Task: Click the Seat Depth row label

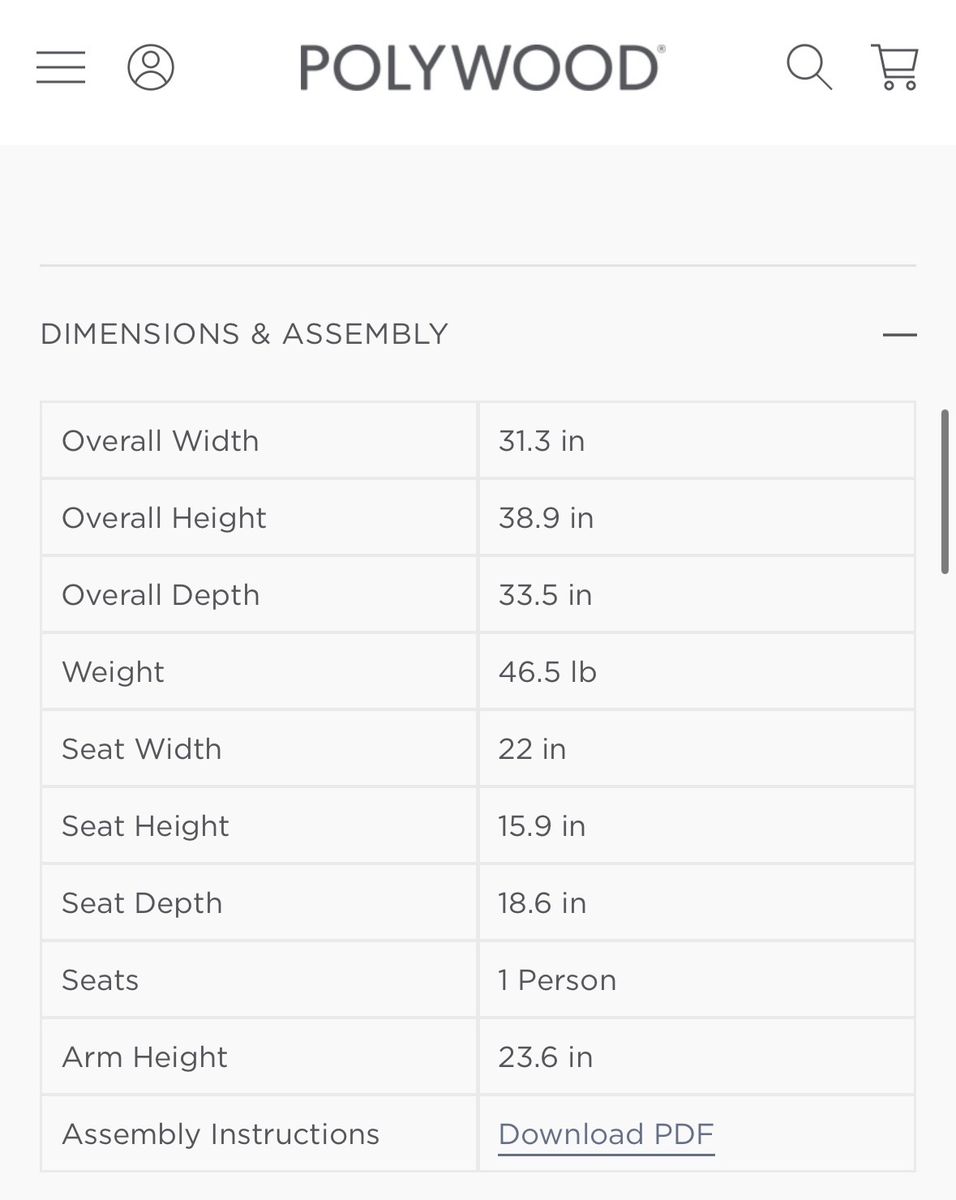Action: click(x=142, y=903)
